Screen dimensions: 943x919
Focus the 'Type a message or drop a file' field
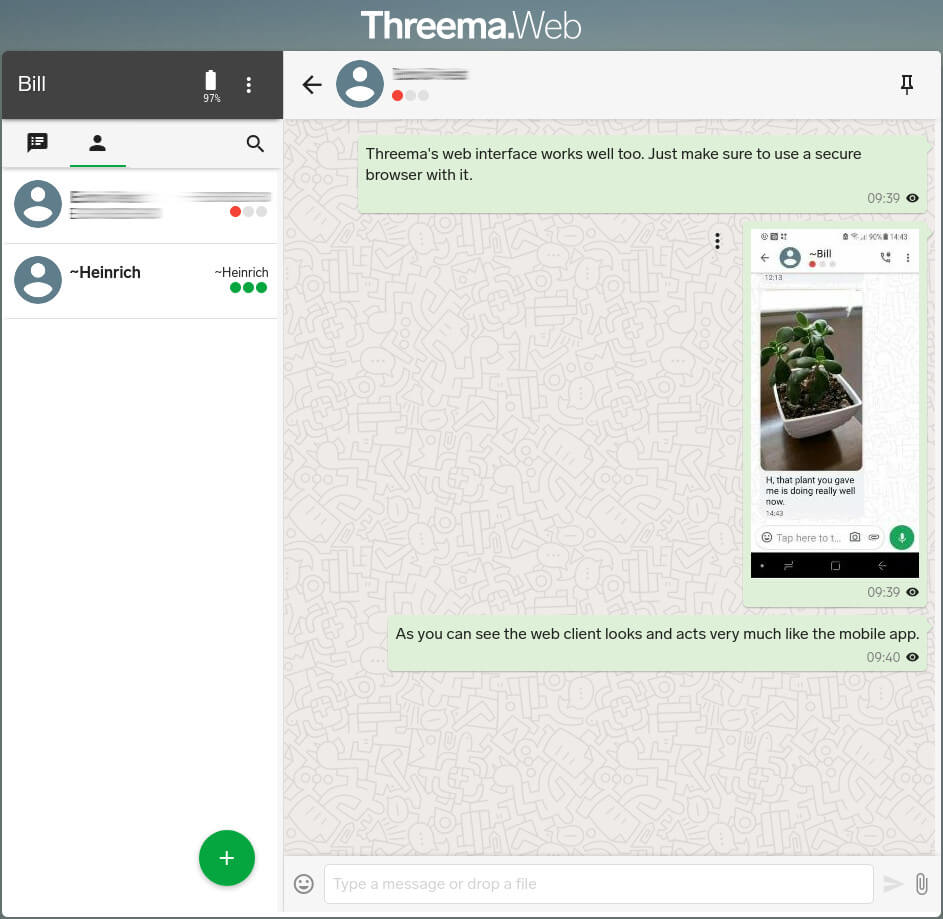598,884
